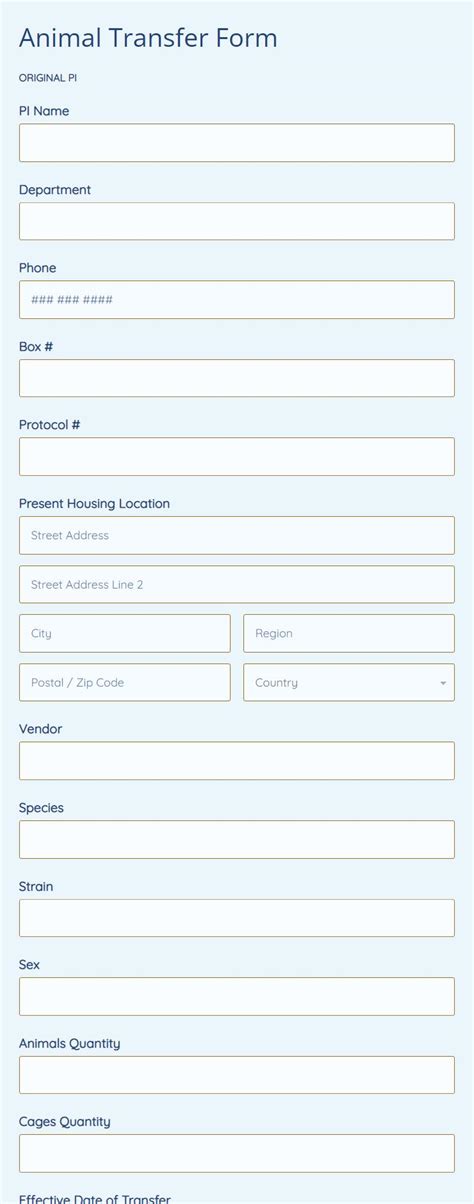This screenshot has height=1204, width=474.
Task: Open the Country dropdown arrow
Action: coord(442,683)
